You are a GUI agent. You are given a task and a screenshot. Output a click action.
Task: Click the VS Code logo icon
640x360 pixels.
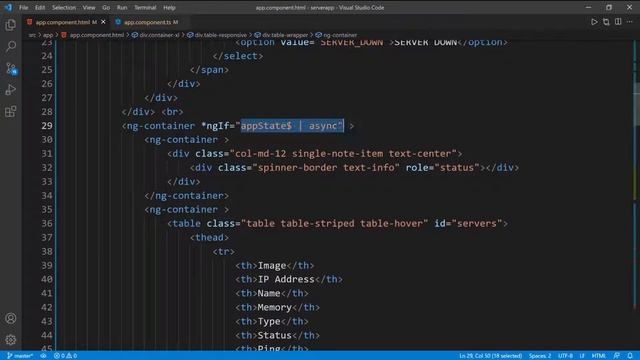[x=8, y=7]
